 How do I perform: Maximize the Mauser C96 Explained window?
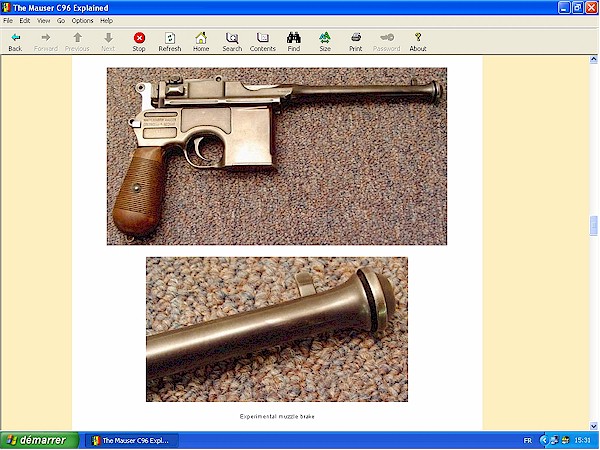pos(577,8)
